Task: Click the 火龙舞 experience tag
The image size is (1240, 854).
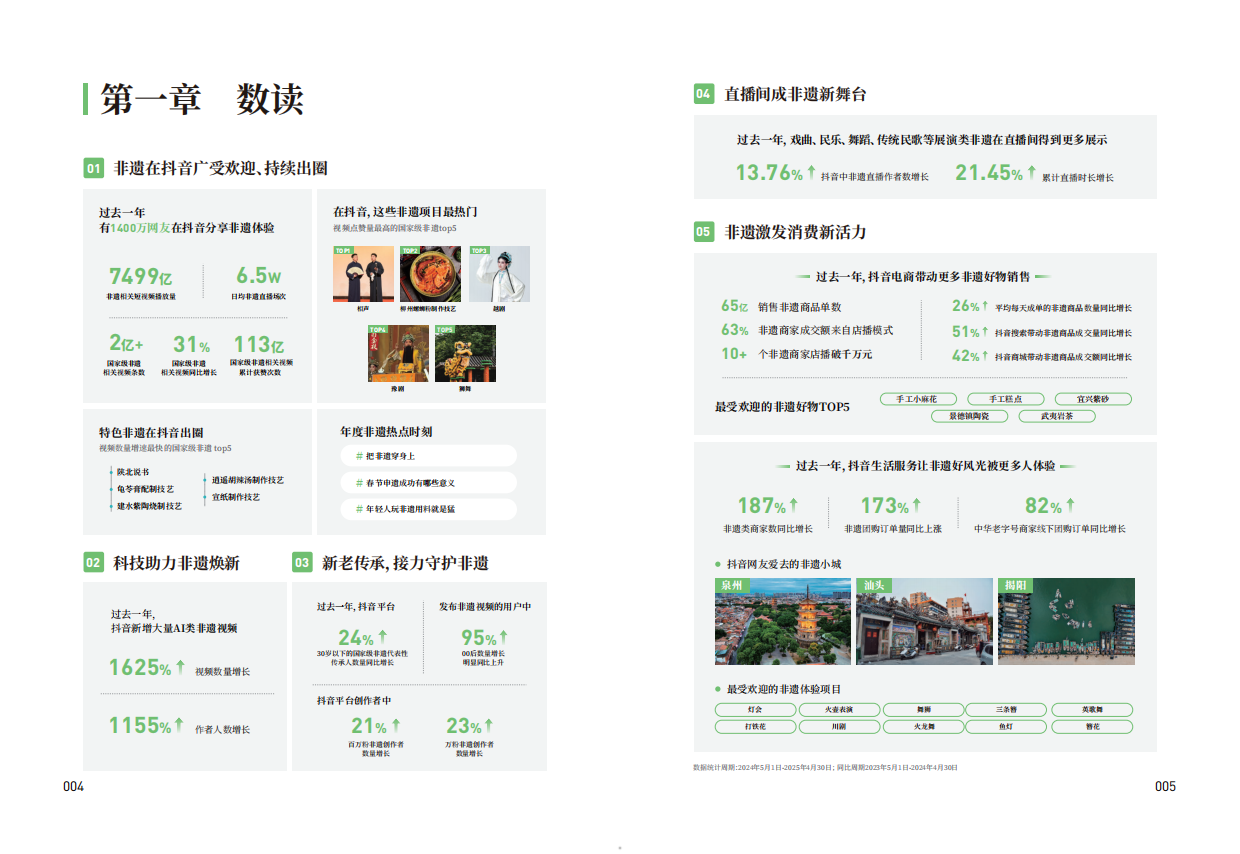Action: 923,727
